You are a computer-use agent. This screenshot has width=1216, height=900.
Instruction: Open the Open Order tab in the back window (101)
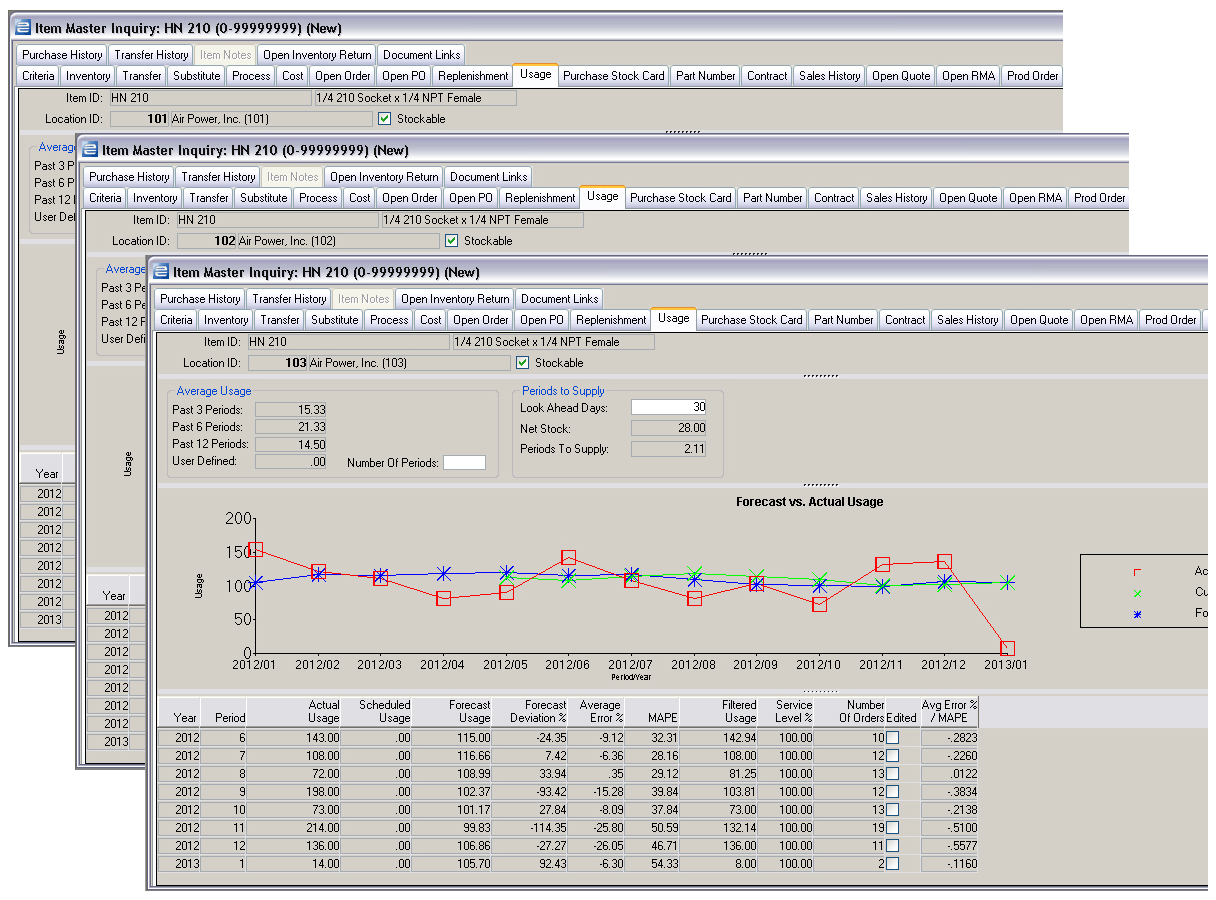[343, 75]
